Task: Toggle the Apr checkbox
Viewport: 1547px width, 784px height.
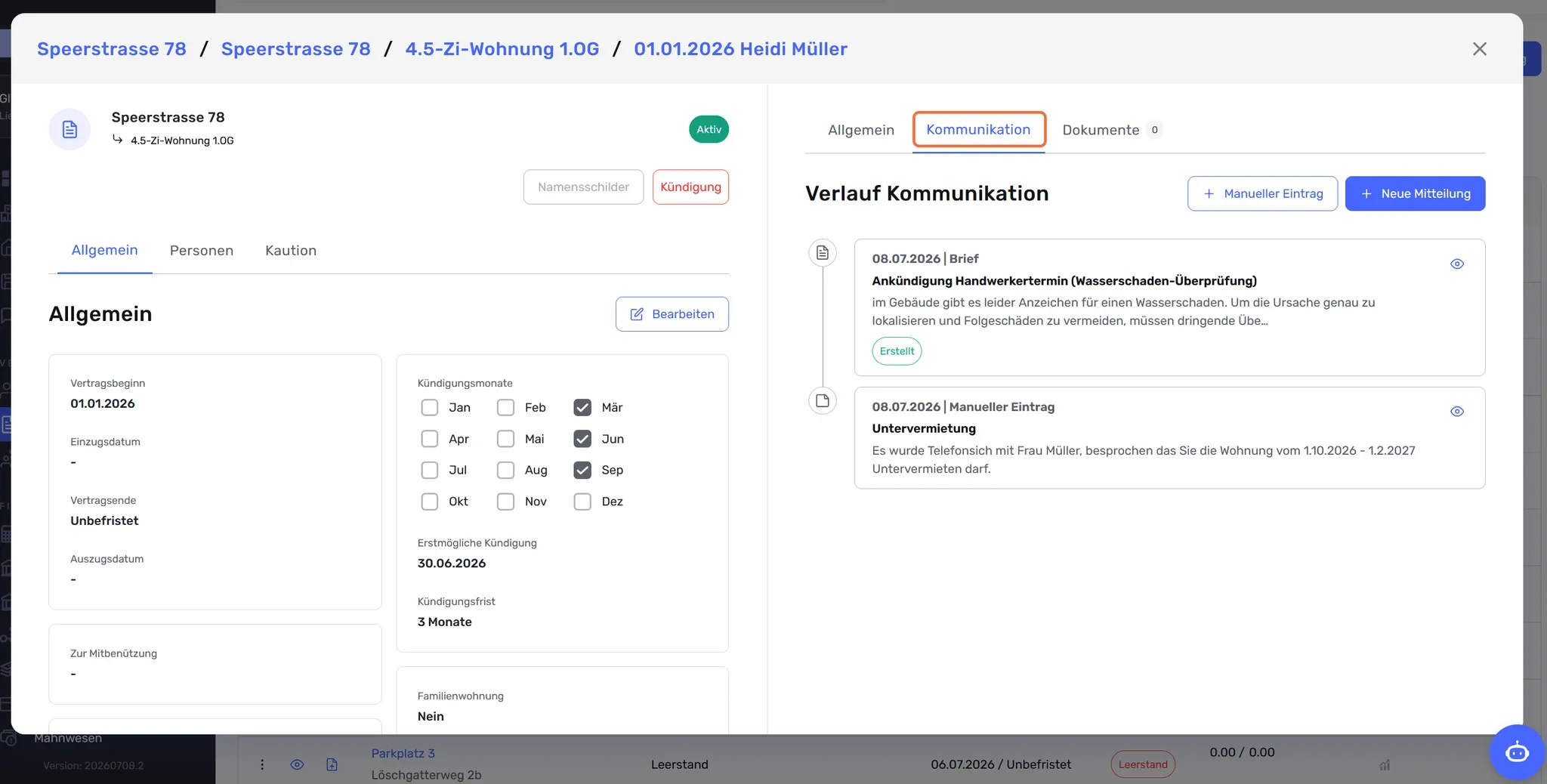Action: click(x=429, y=439)
